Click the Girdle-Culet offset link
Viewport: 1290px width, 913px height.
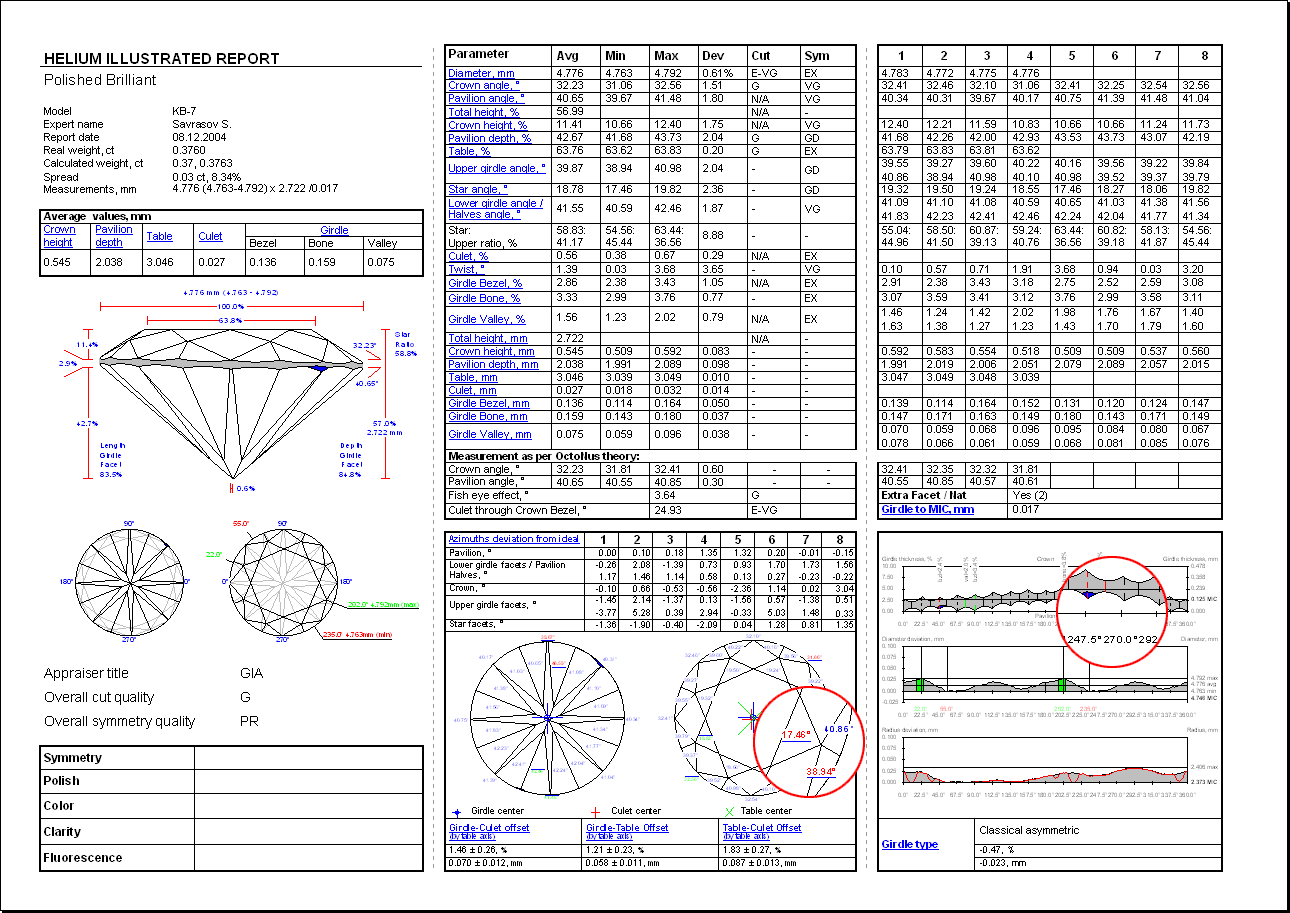489,828
